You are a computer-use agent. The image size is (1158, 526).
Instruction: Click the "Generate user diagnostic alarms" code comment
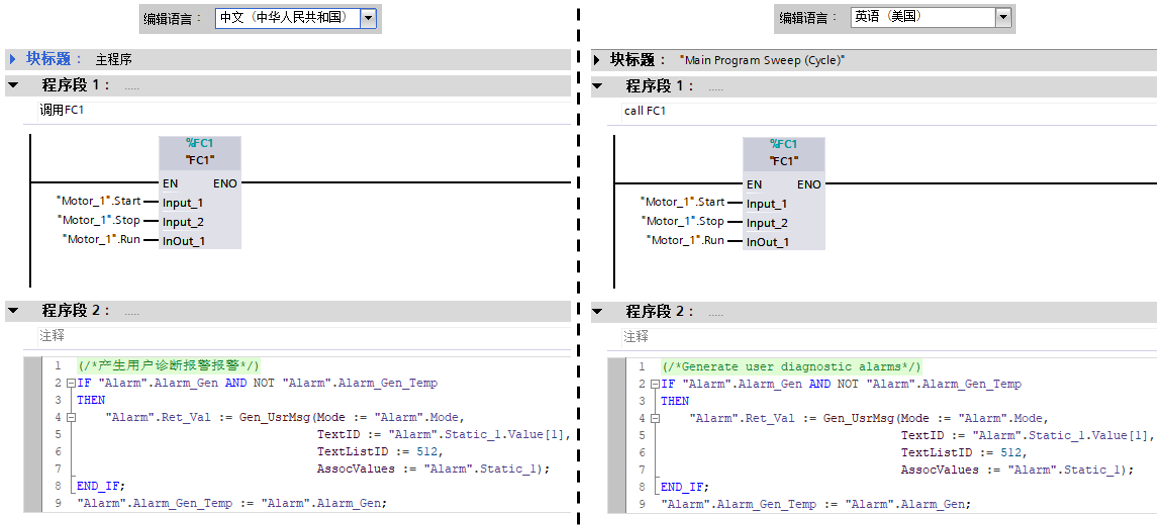[791, 367]
